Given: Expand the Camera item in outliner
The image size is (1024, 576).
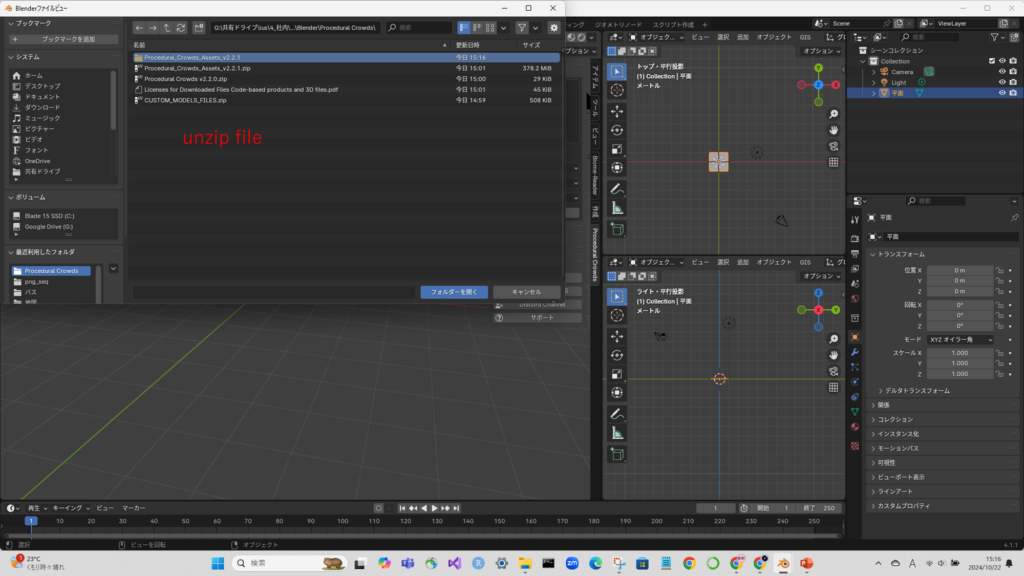Looking at the screenshot, I should (873, 72).
